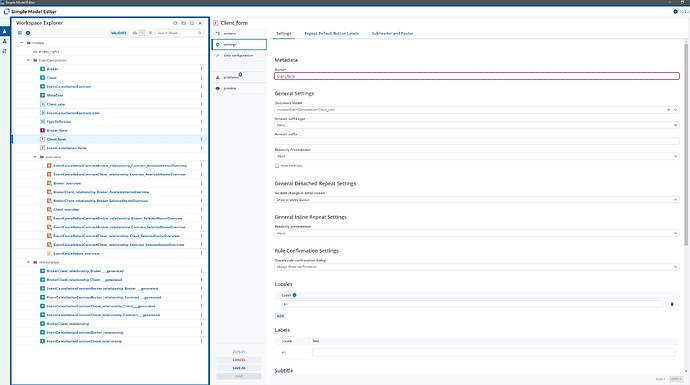Click the VALIDATE button

click(119, 33)
